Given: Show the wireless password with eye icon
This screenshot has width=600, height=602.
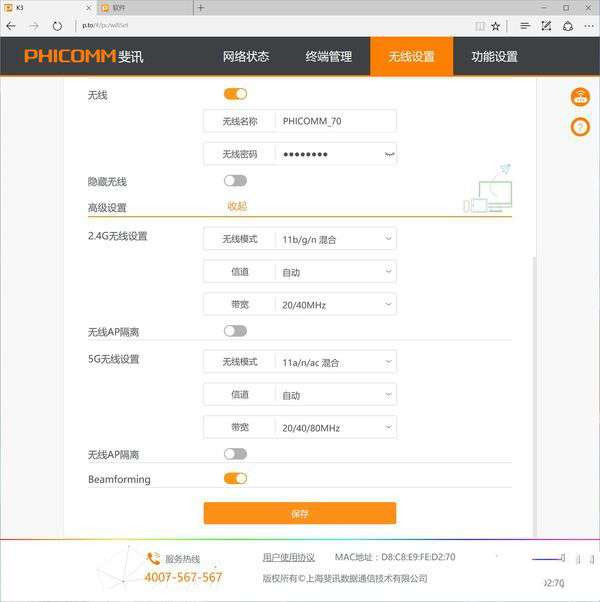Looking at the screenshot, I should [388, 154].
